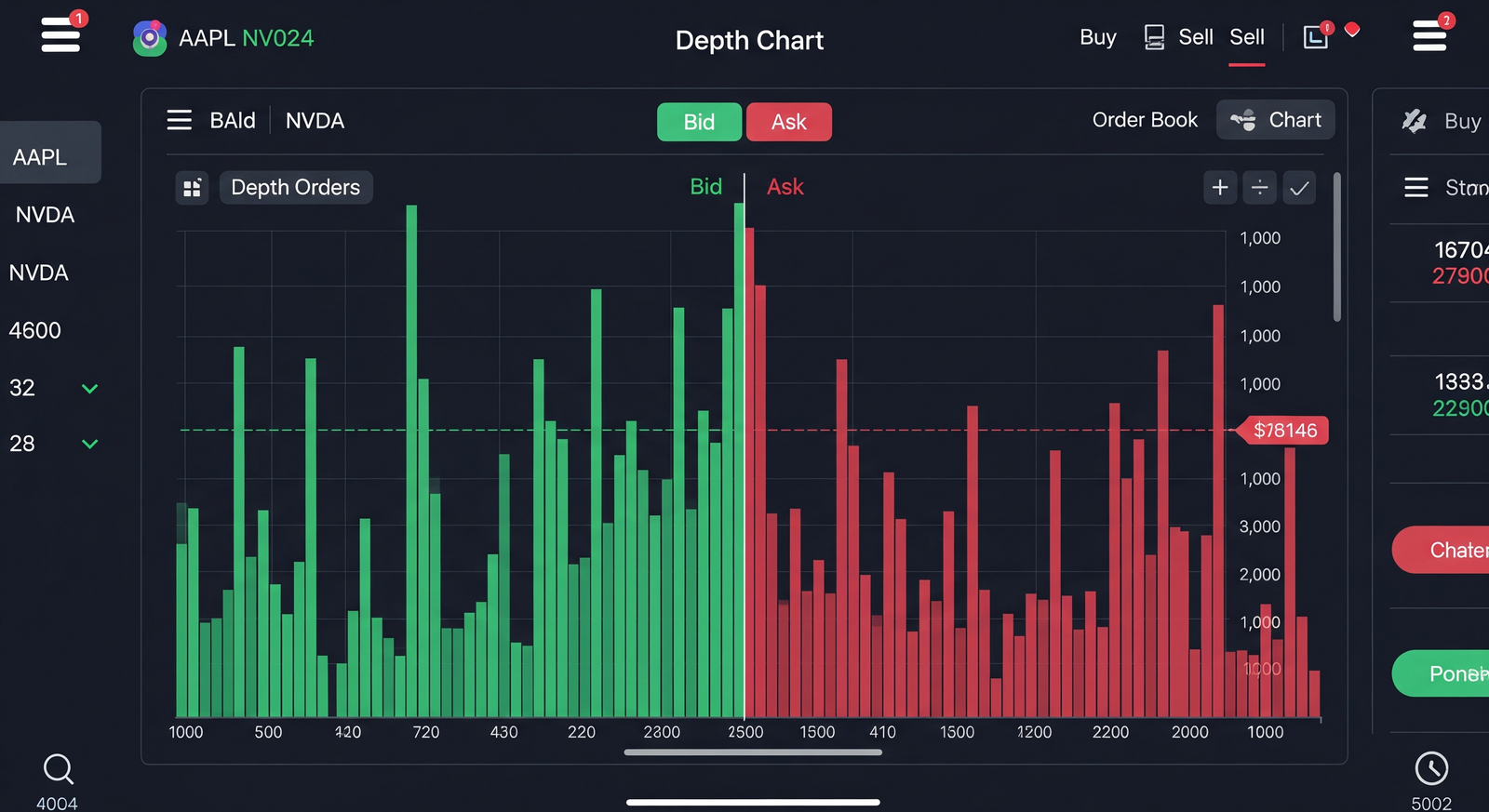Click the vertical chart scrollbar thumb
Viewport: 1489px width, 812px height.
point(1337,247)
